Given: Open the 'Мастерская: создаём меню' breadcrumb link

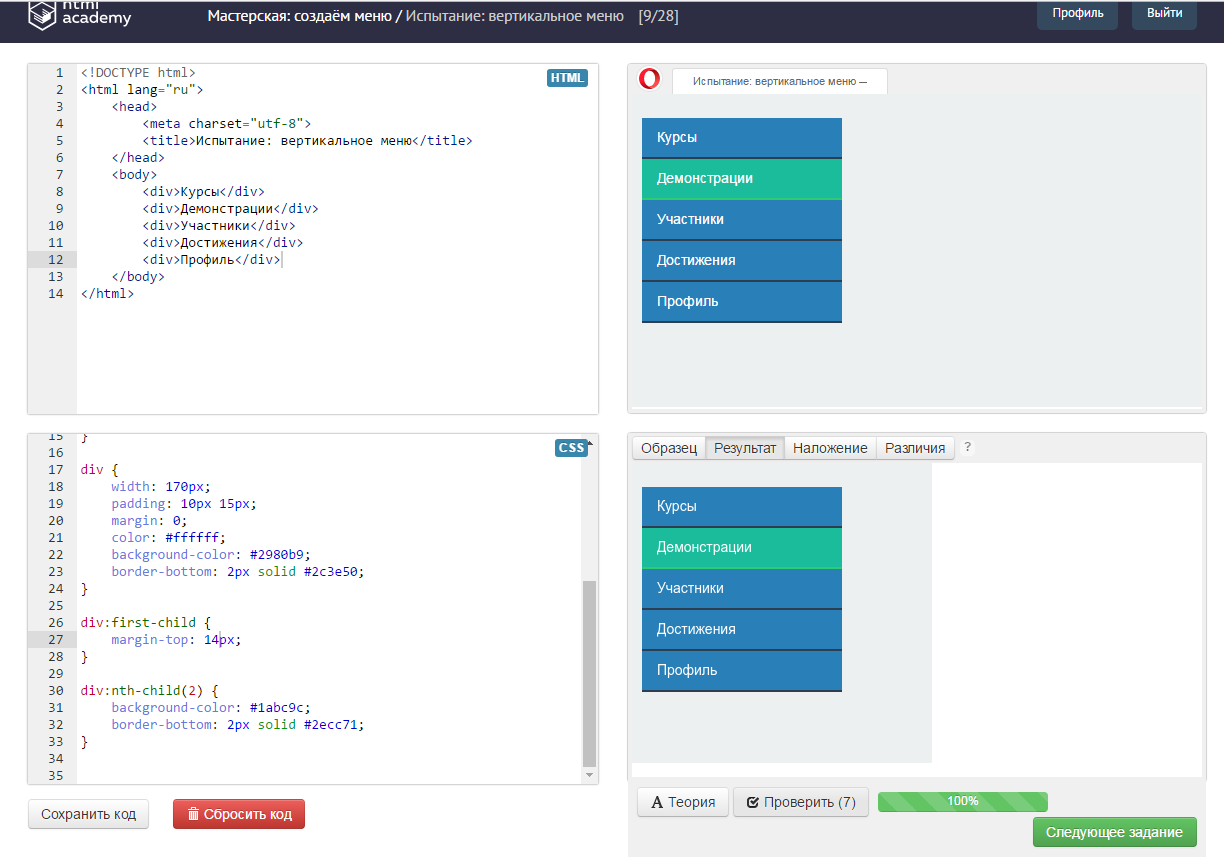Looking at the screenshot, I should point(300,16).
